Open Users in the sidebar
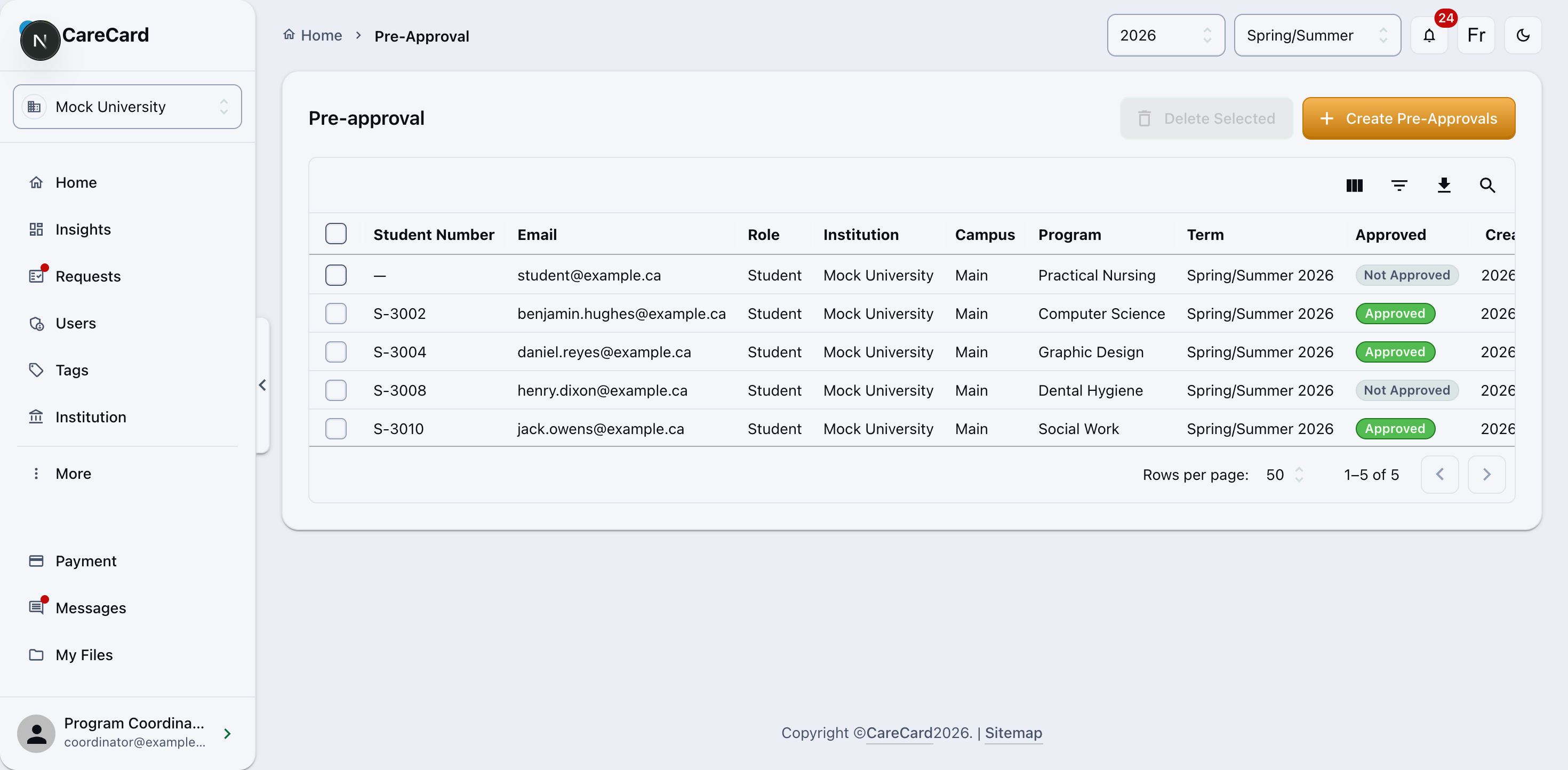 click(127, 323)
